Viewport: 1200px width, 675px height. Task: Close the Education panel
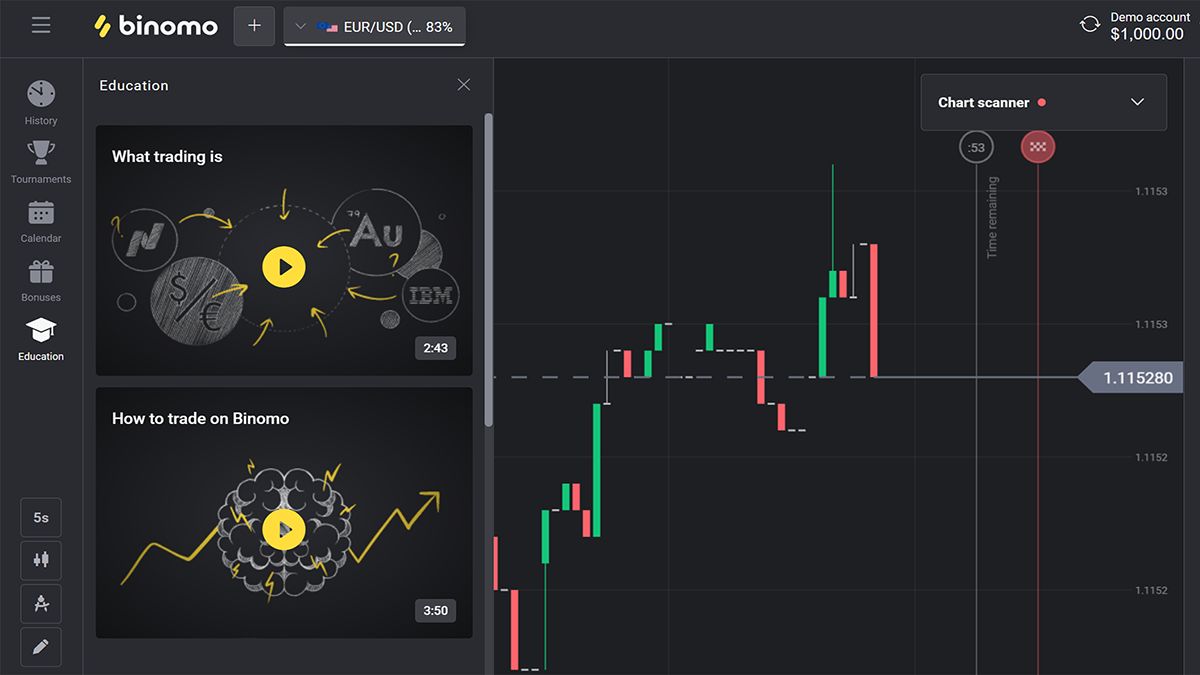pyautogui.click(x=463, y=85)
